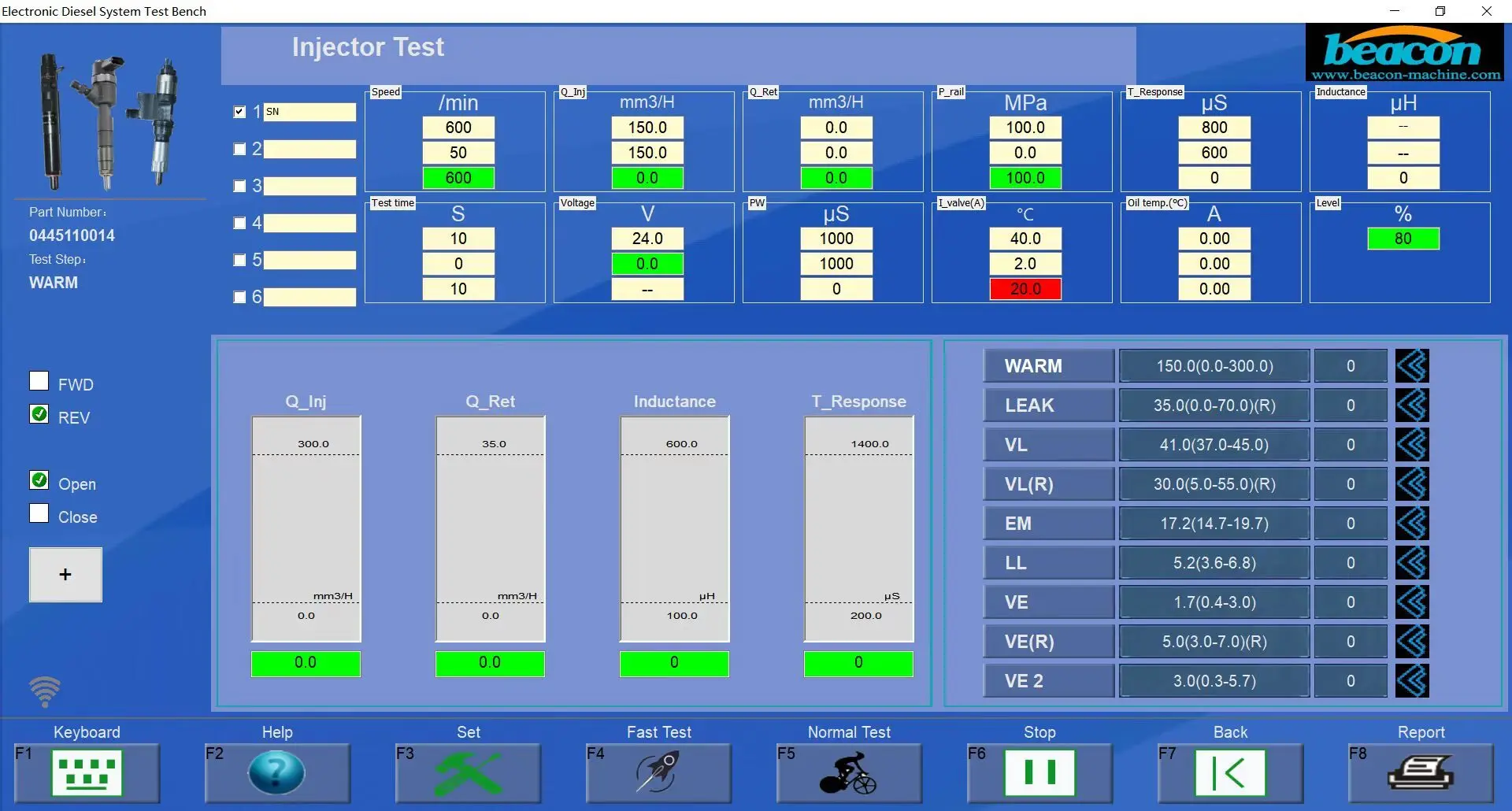Start Normal Test cyclist icon
Screen dimensions: 1512x811
click(x=849, y=772)
